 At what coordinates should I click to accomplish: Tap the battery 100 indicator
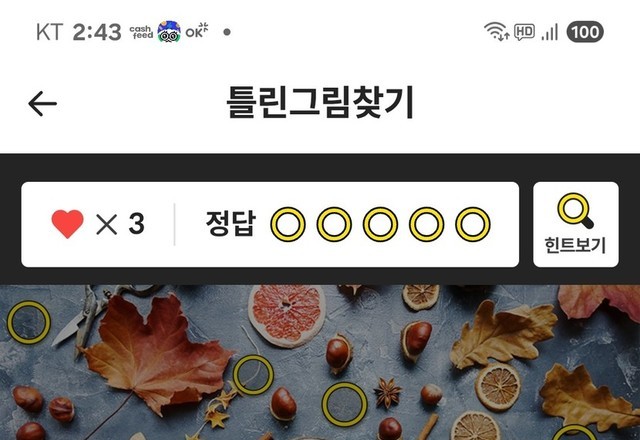(585, 32)
